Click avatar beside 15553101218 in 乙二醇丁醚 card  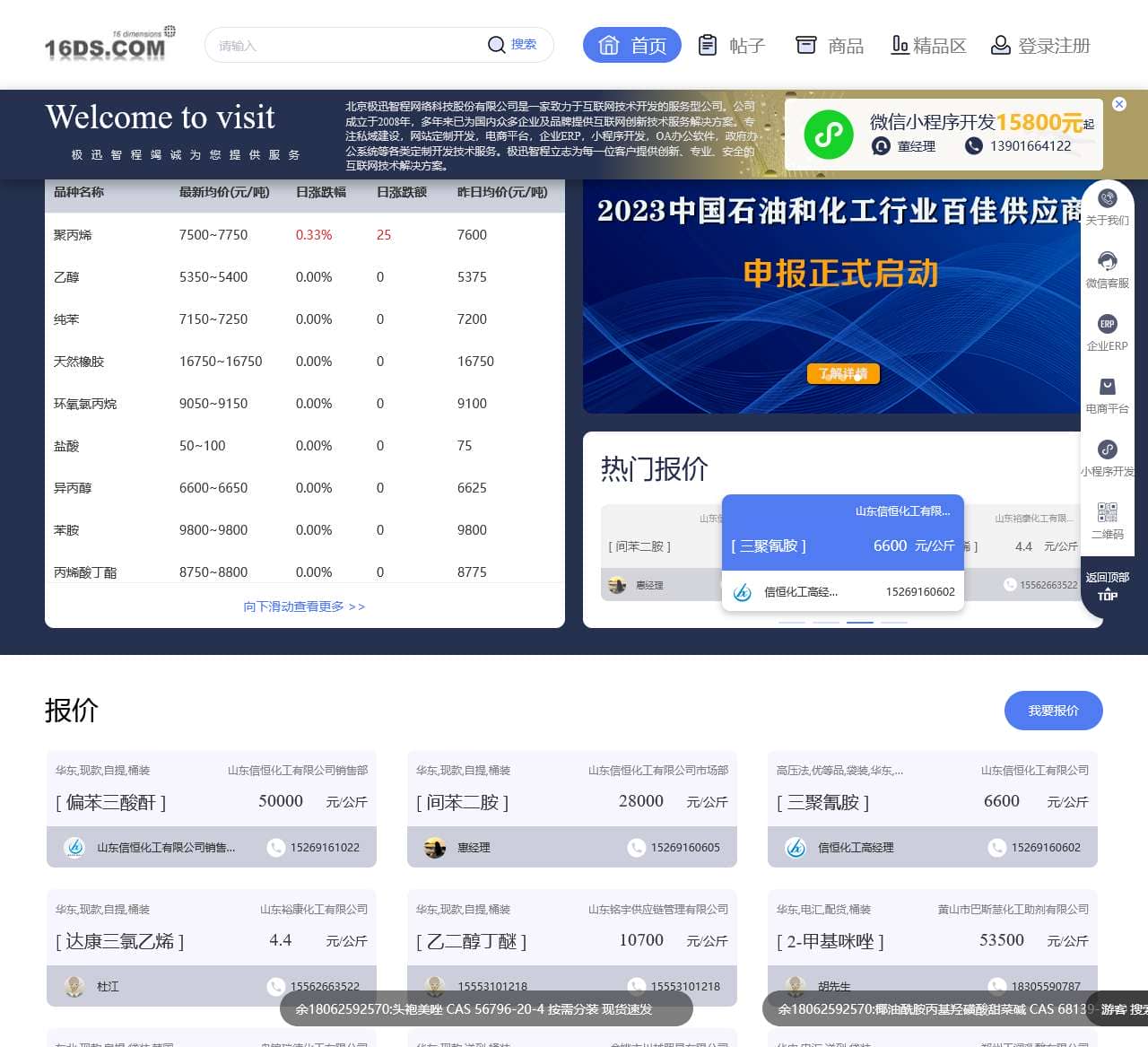pos(435,986)
